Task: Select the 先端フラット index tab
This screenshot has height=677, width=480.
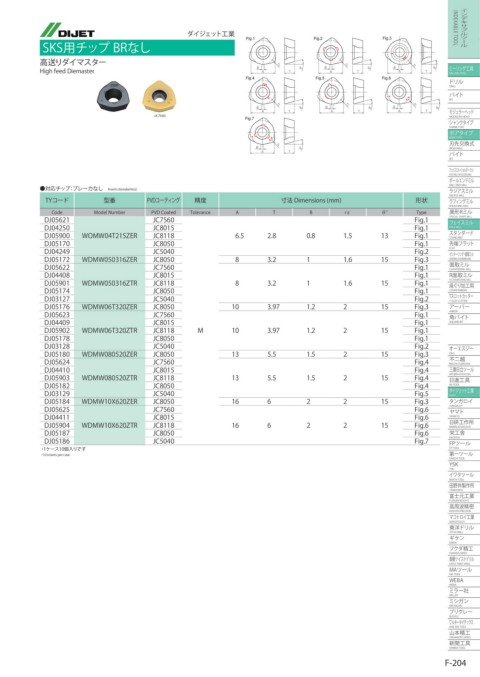Action: (x=464, y=245)
